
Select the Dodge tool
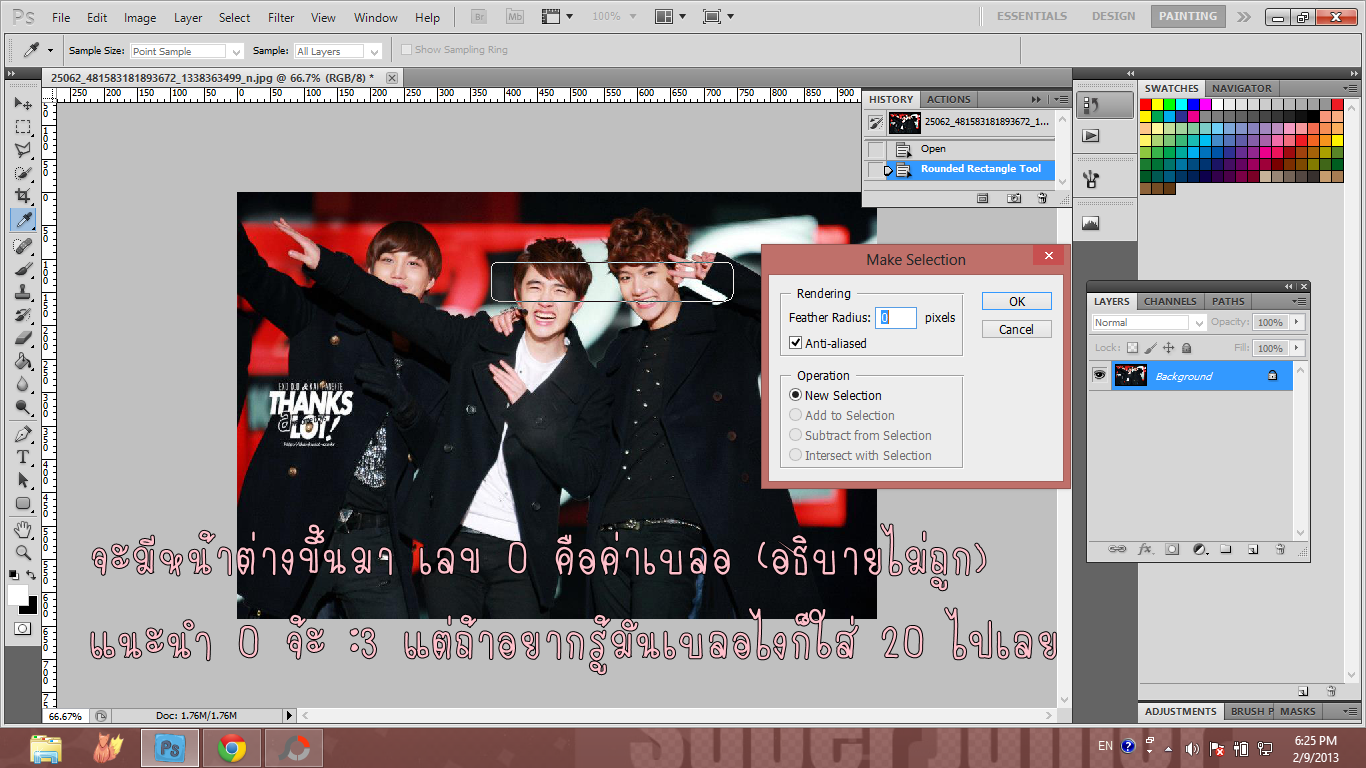(x=23, y=406)
